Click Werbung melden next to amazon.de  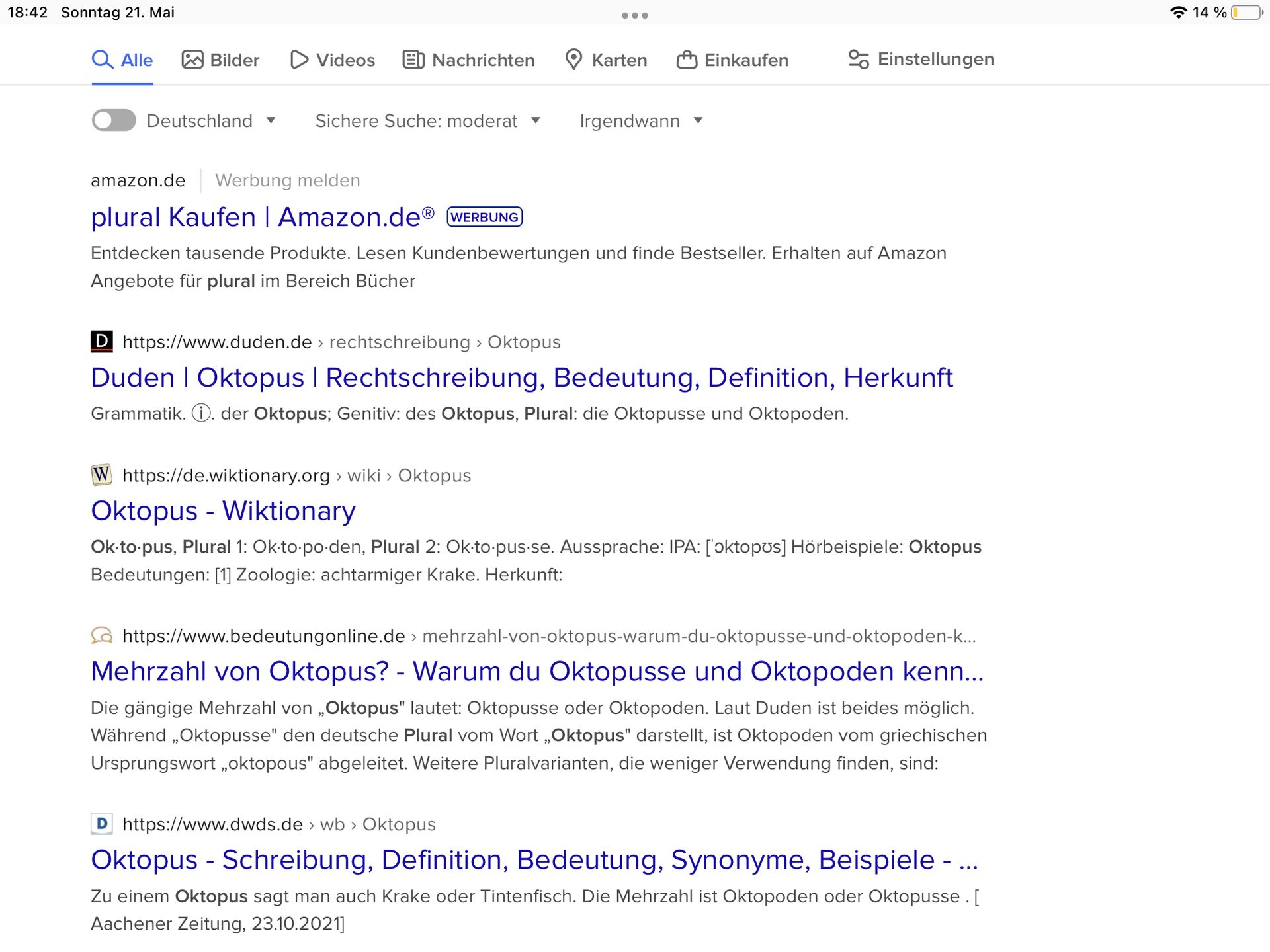(x=288, y=180)
